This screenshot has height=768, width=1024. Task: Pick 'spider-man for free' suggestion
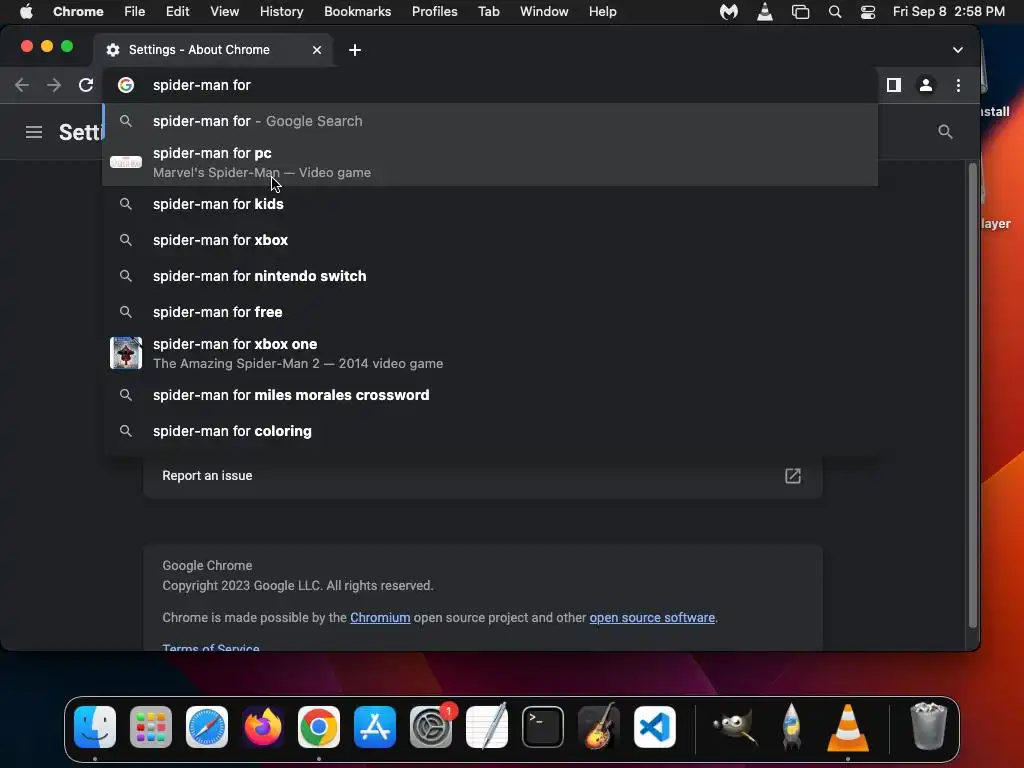click(x=490, y=312)
